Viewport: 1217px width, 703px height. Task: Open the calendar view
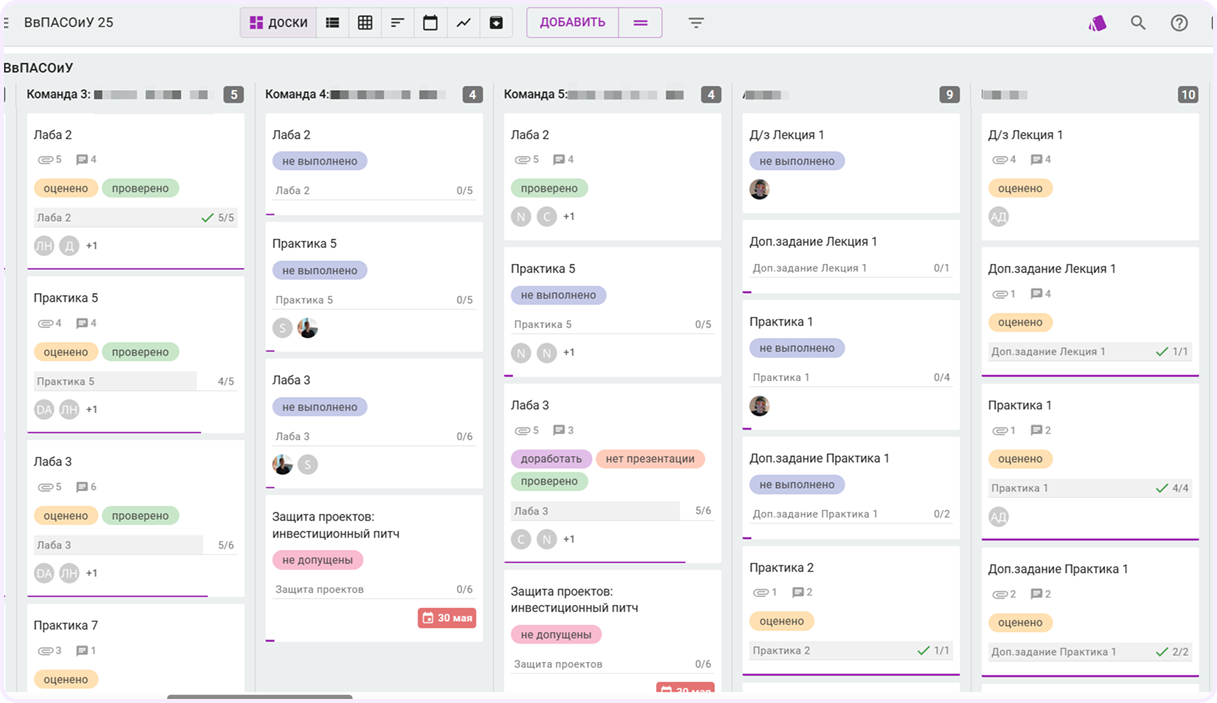[430, 23]
